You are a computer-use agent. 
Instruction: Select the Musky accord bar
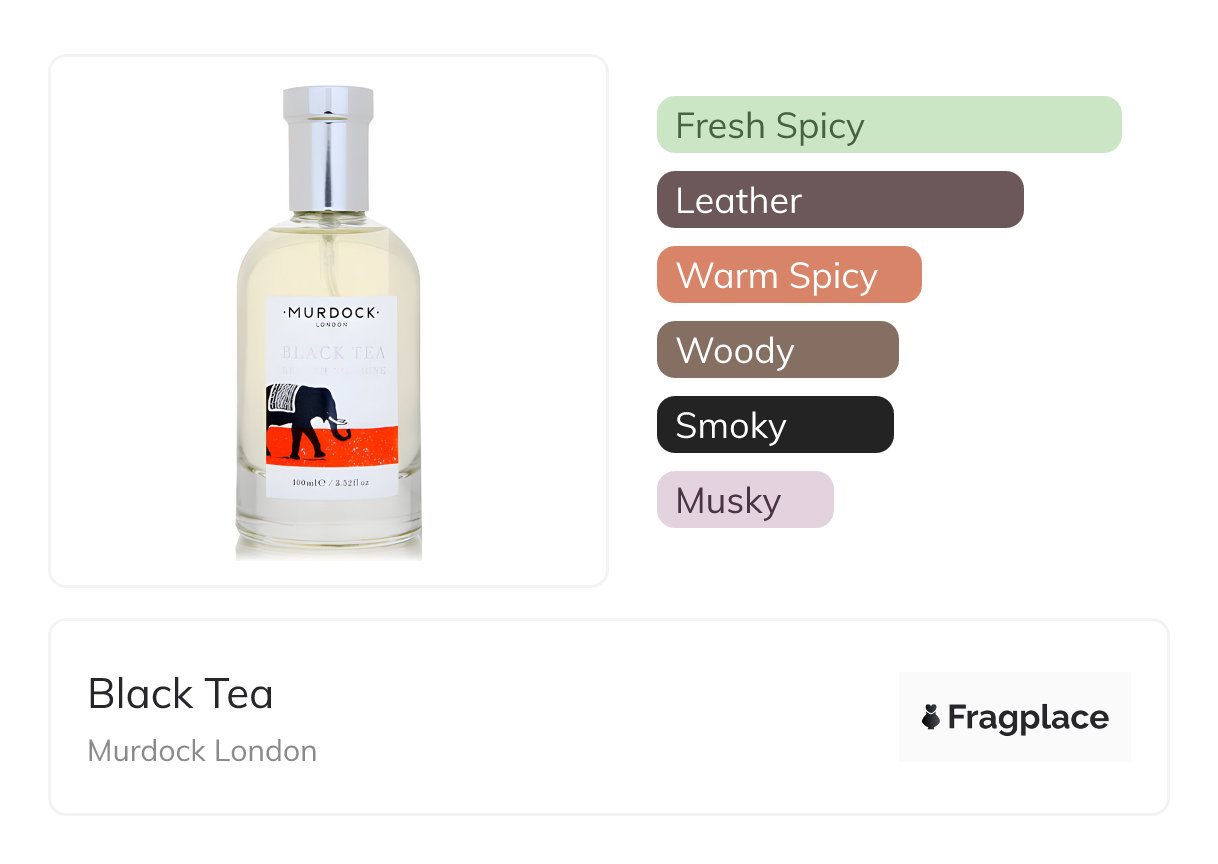click(x=745, y=500)
